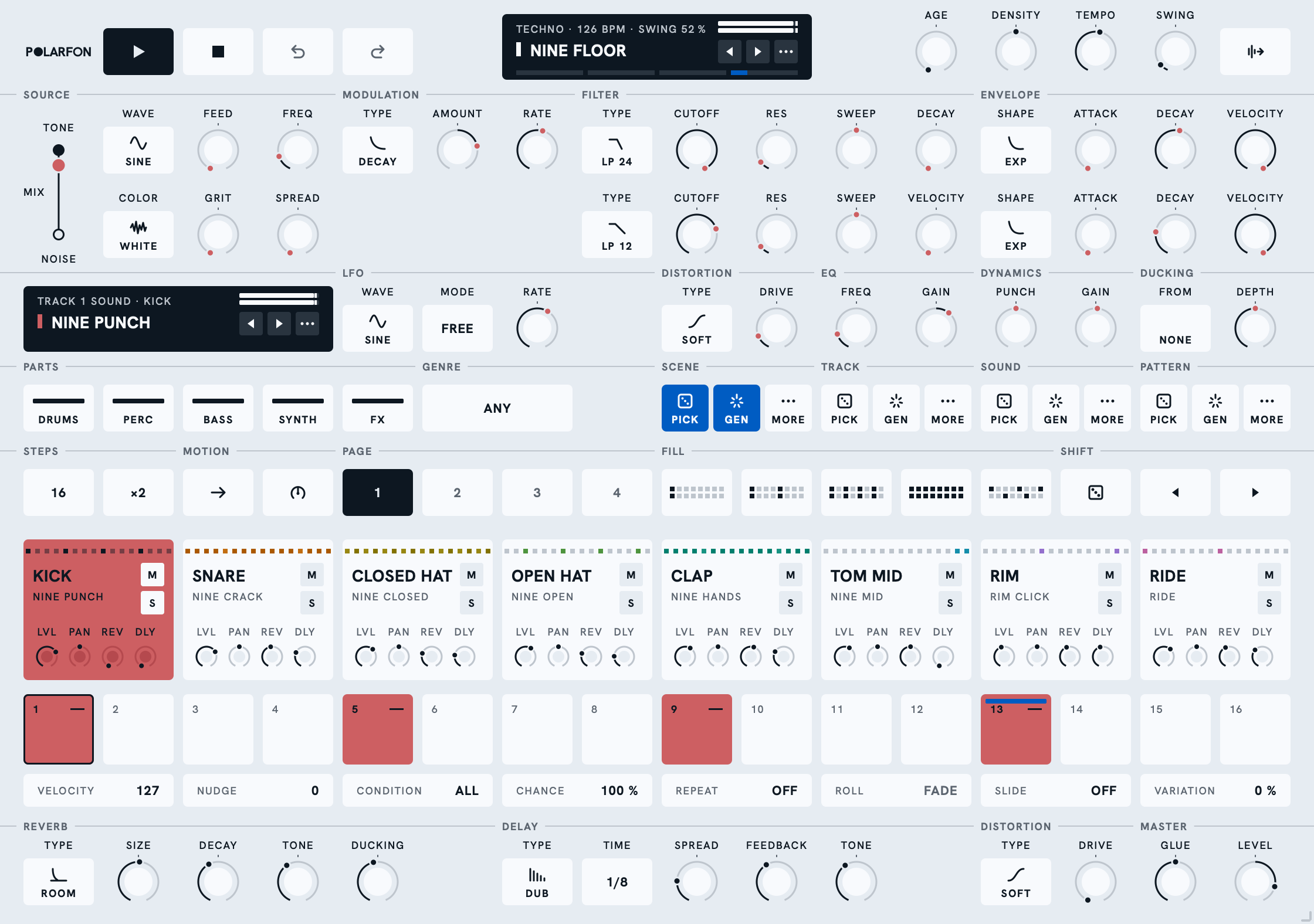Open the noise COLOR selector showing WHITE
Viewport: 1314px width, 924px height.
[x=138, y=235]
